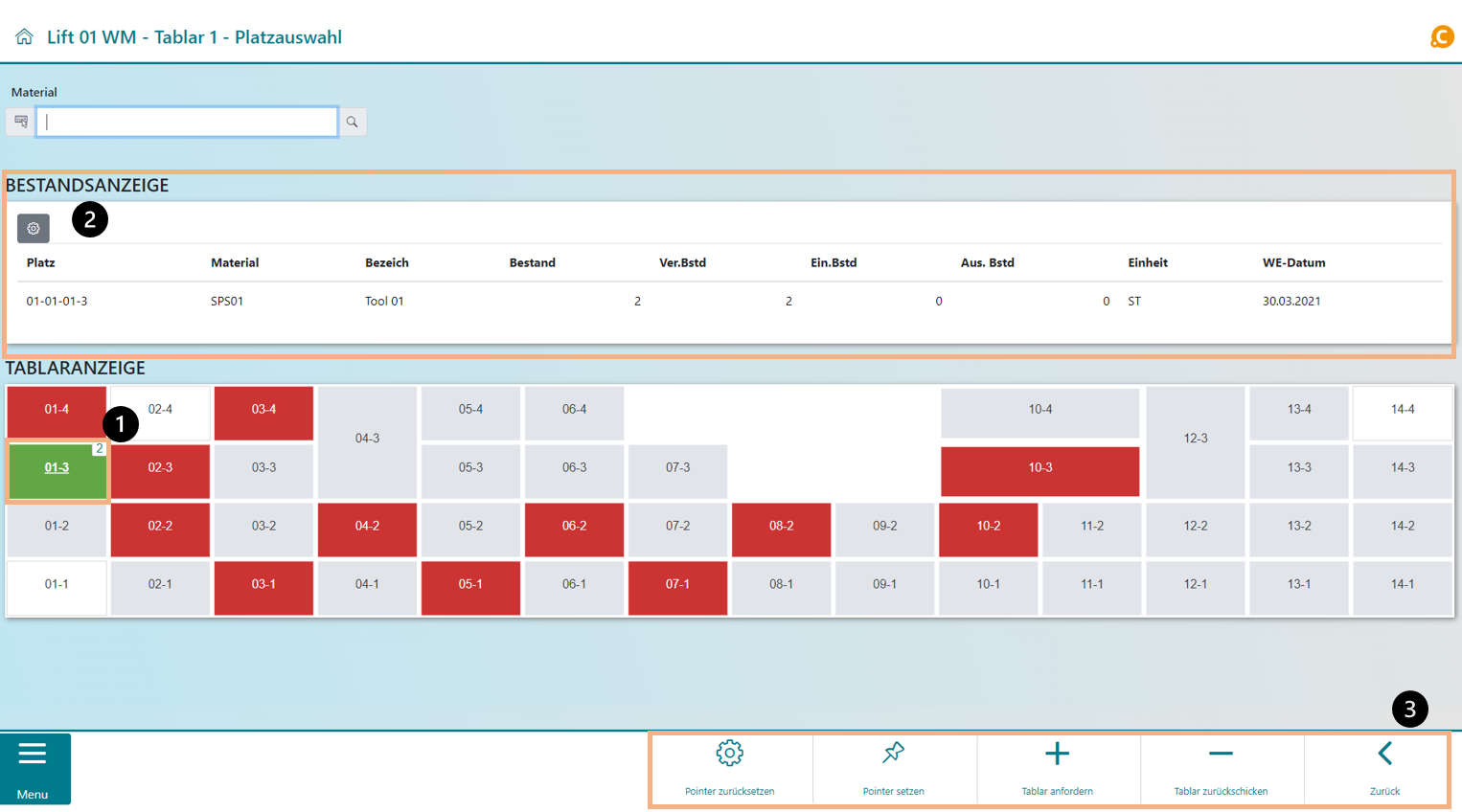Click Pointer zurücksetzen gear button
Image resolution: width=1462 pixels, height=812 pixels.
(x=730, y=768)
